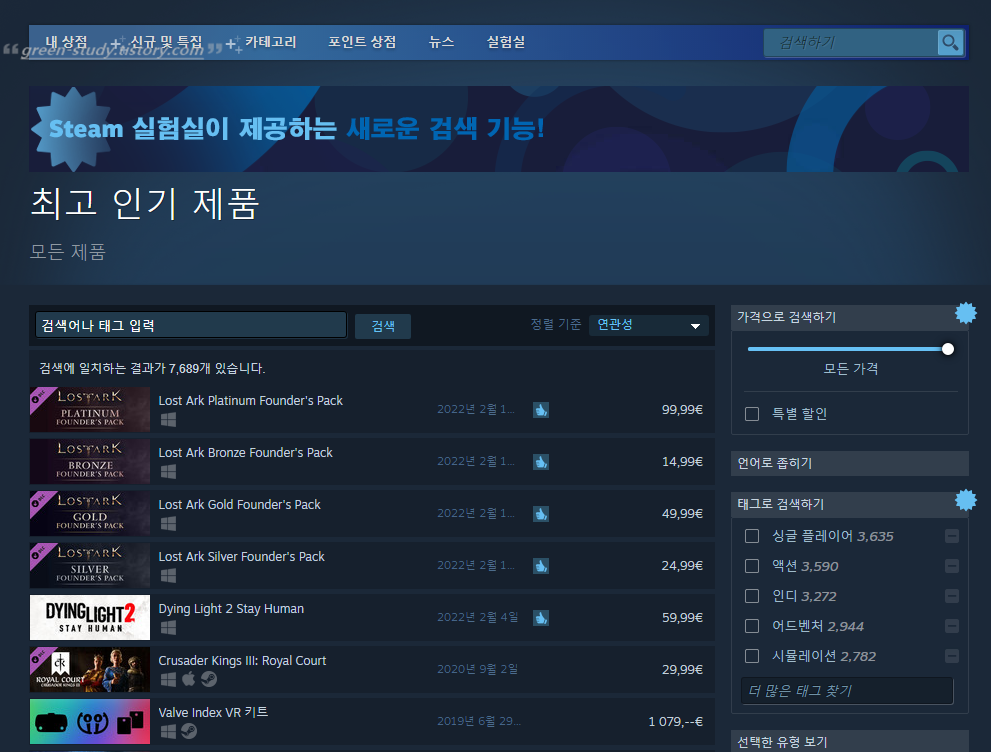
Task: Click Windows platform icon under Lost Ark Gold
Action: (x=168, y=523)
